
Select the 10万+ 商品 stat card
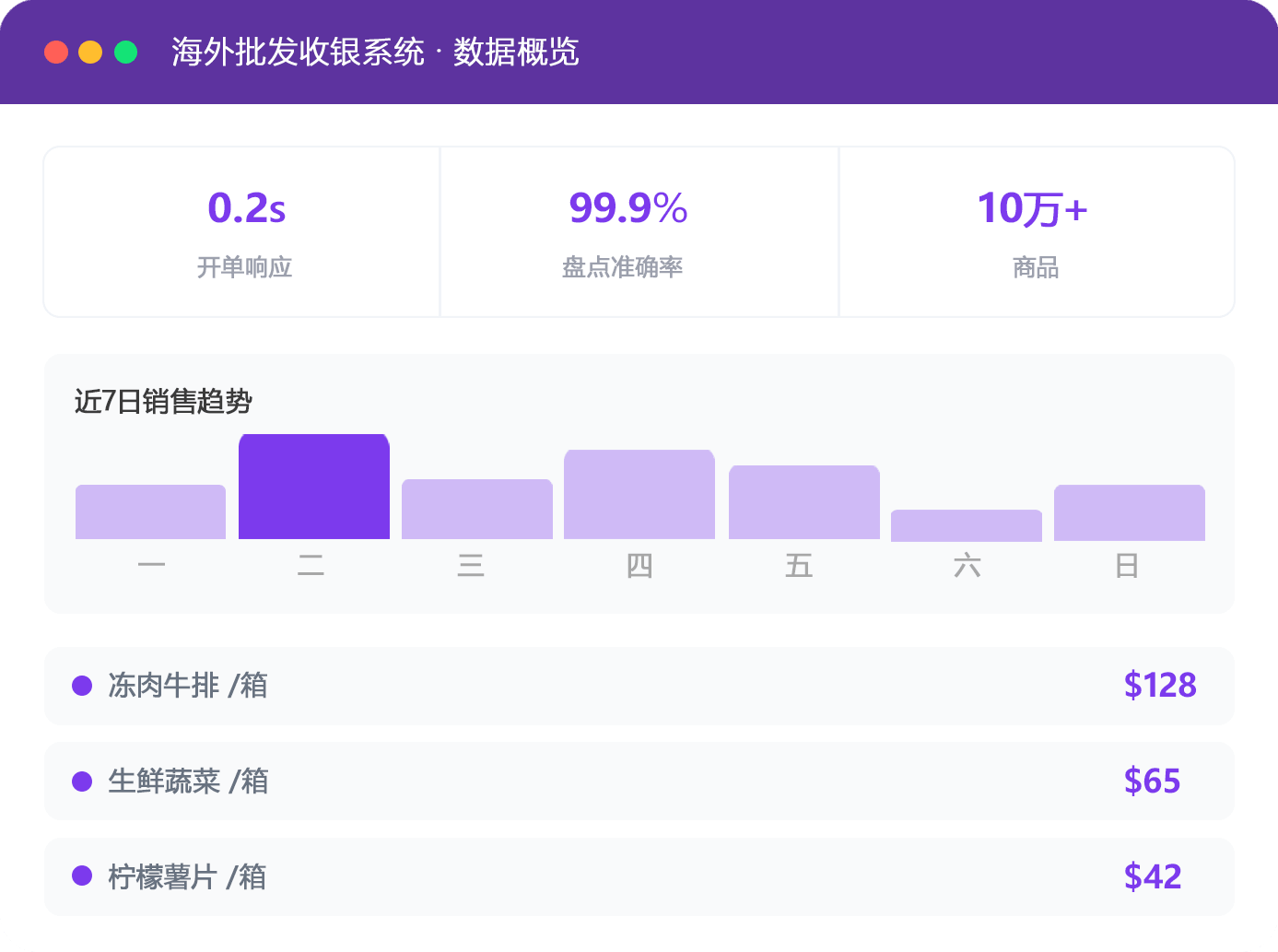pyautogui.click(x=1037, y=231)
